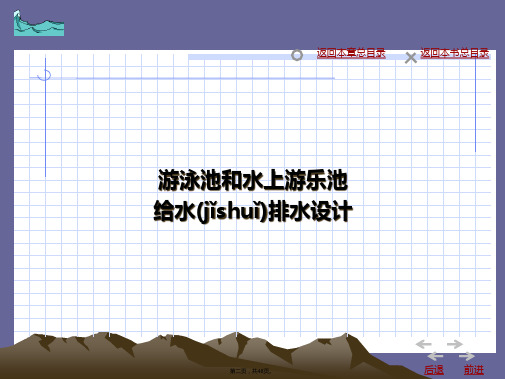
Task: Click the blue vertical line on right side
Action: pos(475,105)
